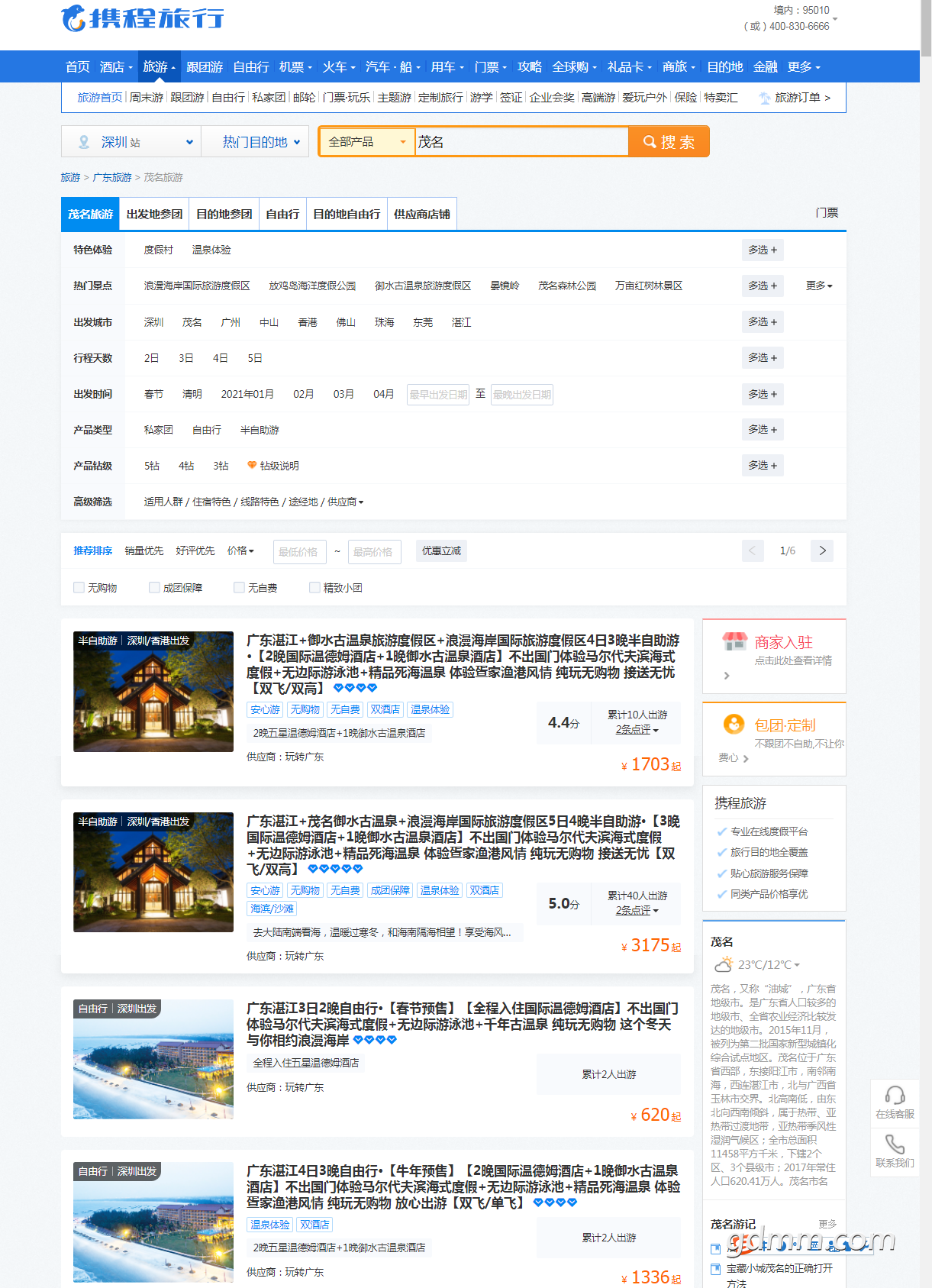The image size is (932, 1288).
Task: Click the contact us phone icon
Action: (895, 1144)
